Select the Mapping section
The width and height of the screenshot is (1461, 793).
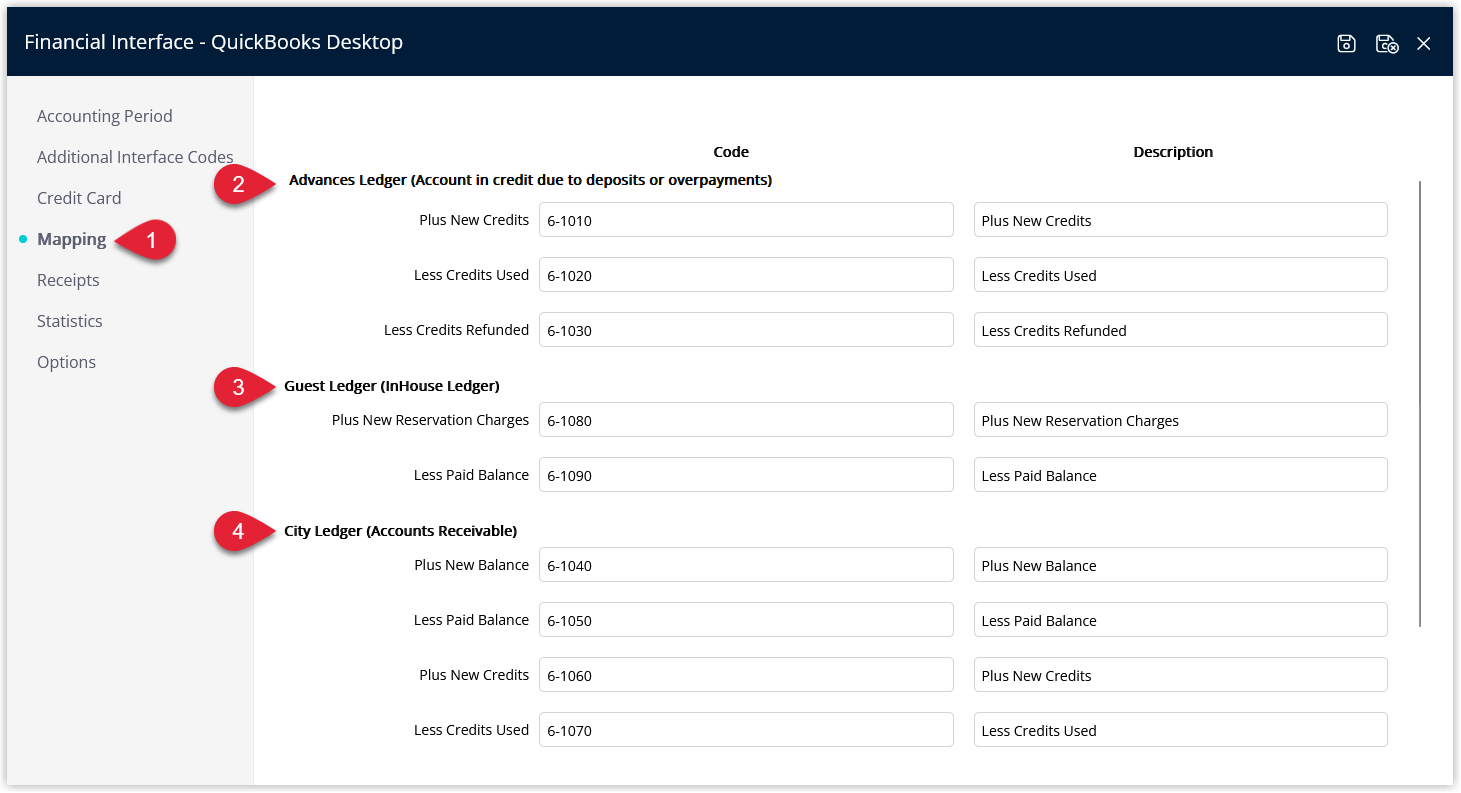click(x=71, y=239)
